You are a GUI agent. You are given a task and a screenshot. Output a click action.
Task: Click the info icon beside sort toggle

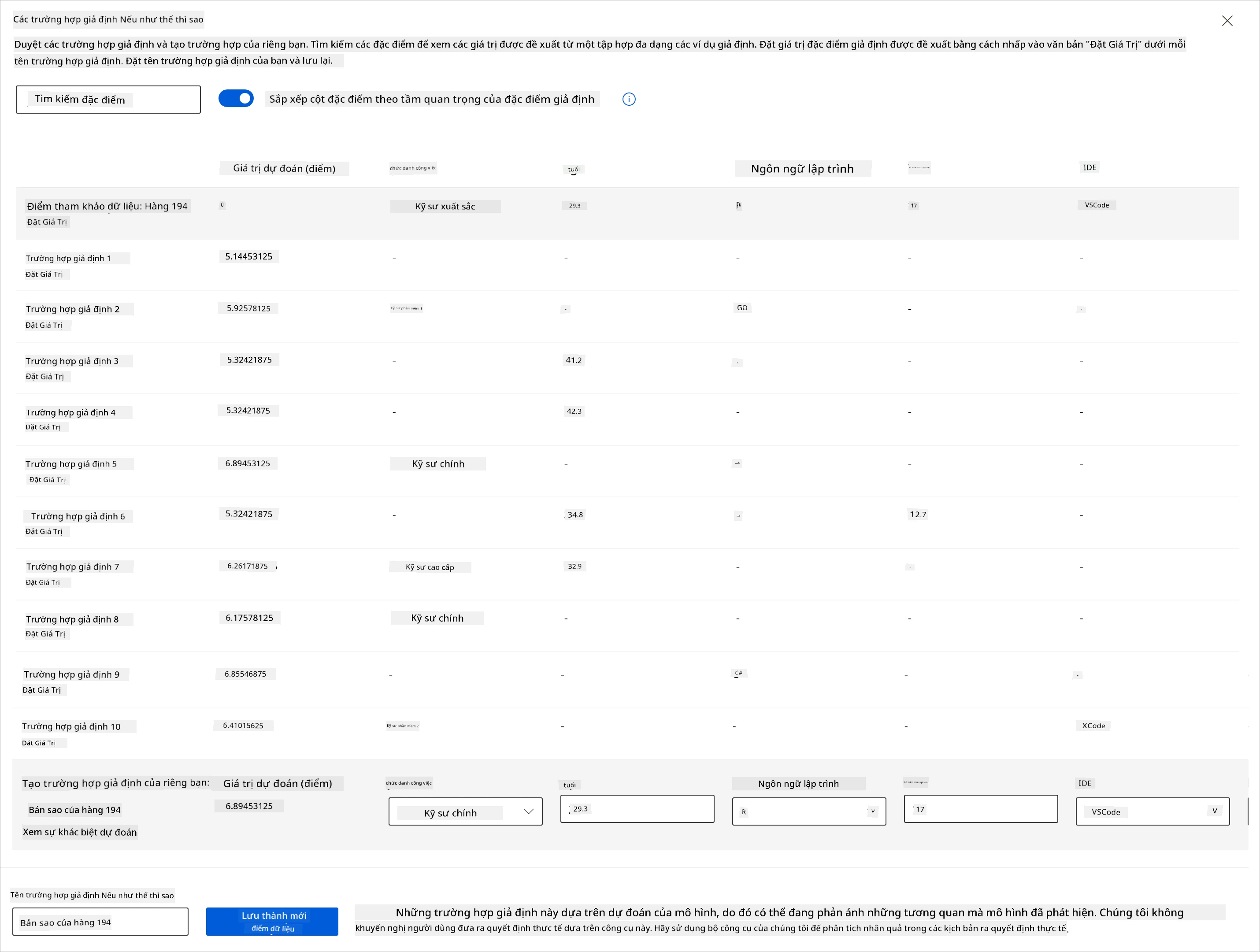click(x=629, y=99)
